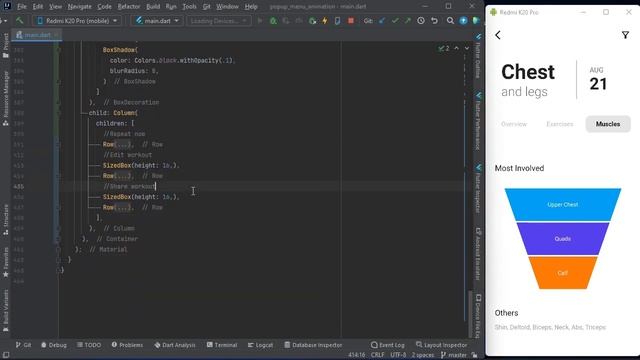Tap the orange Calf funnel segment
The image size is (640, 360).
click(x=563, y=273)
